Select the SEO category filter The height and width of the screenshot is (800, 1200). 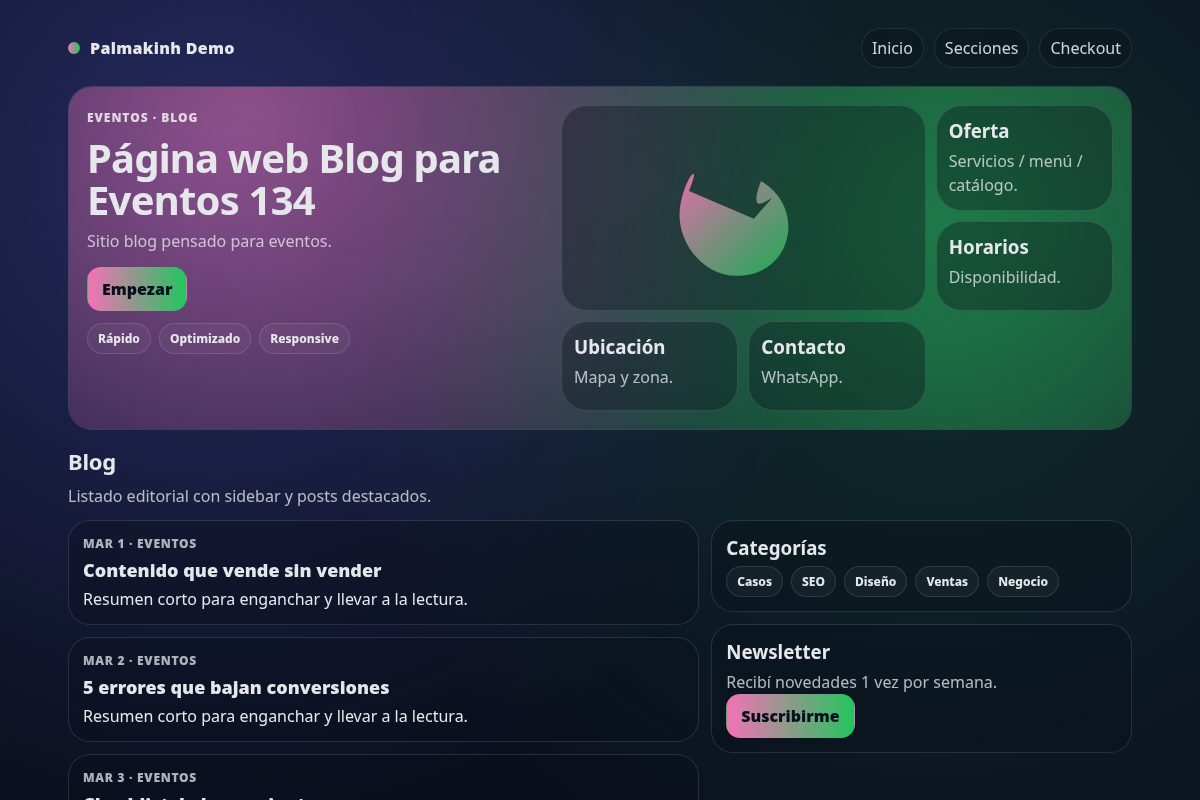pyautogui.click(x=813, y=581)
